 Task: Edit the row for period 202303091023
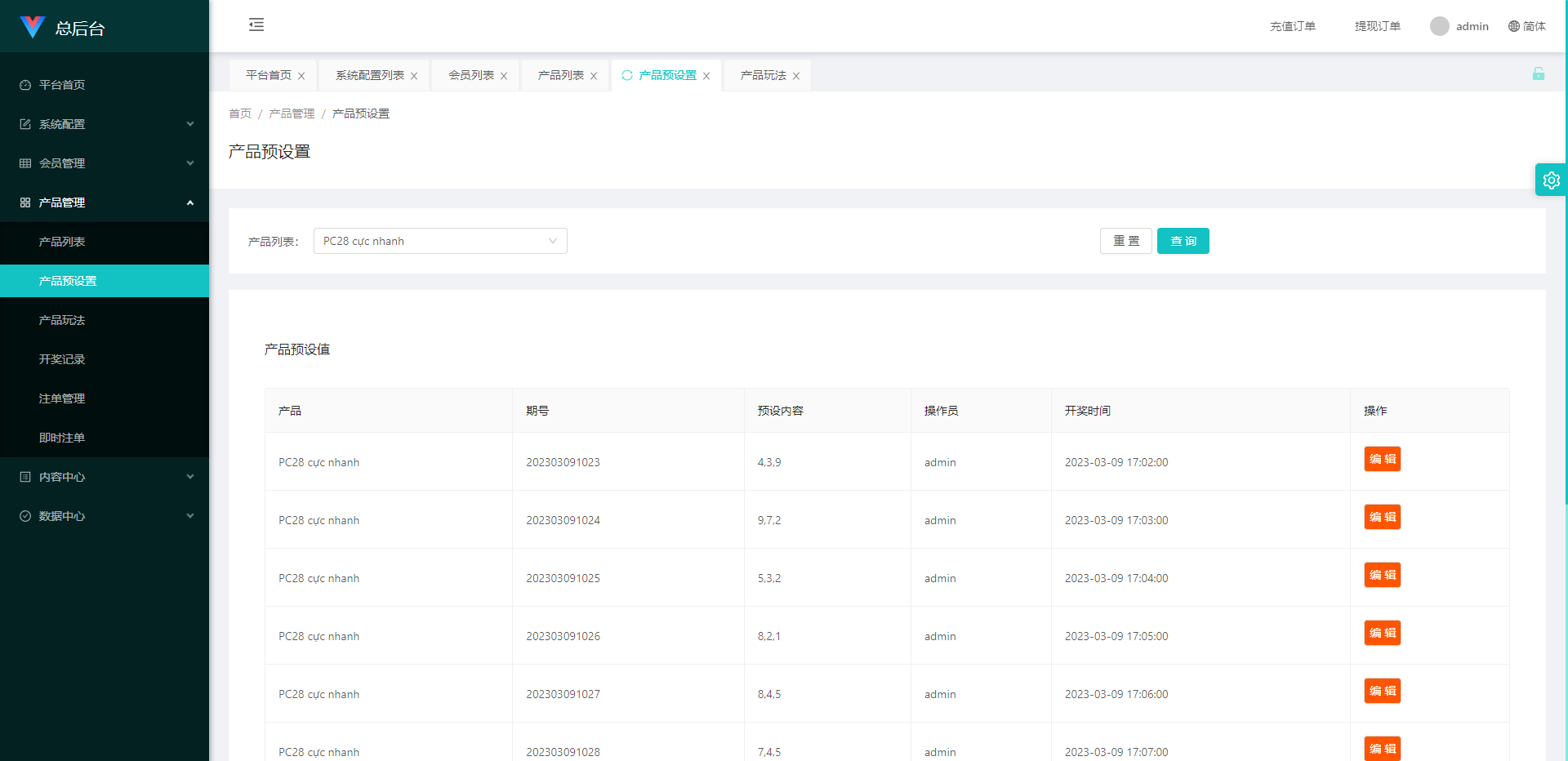point(1382,459)
